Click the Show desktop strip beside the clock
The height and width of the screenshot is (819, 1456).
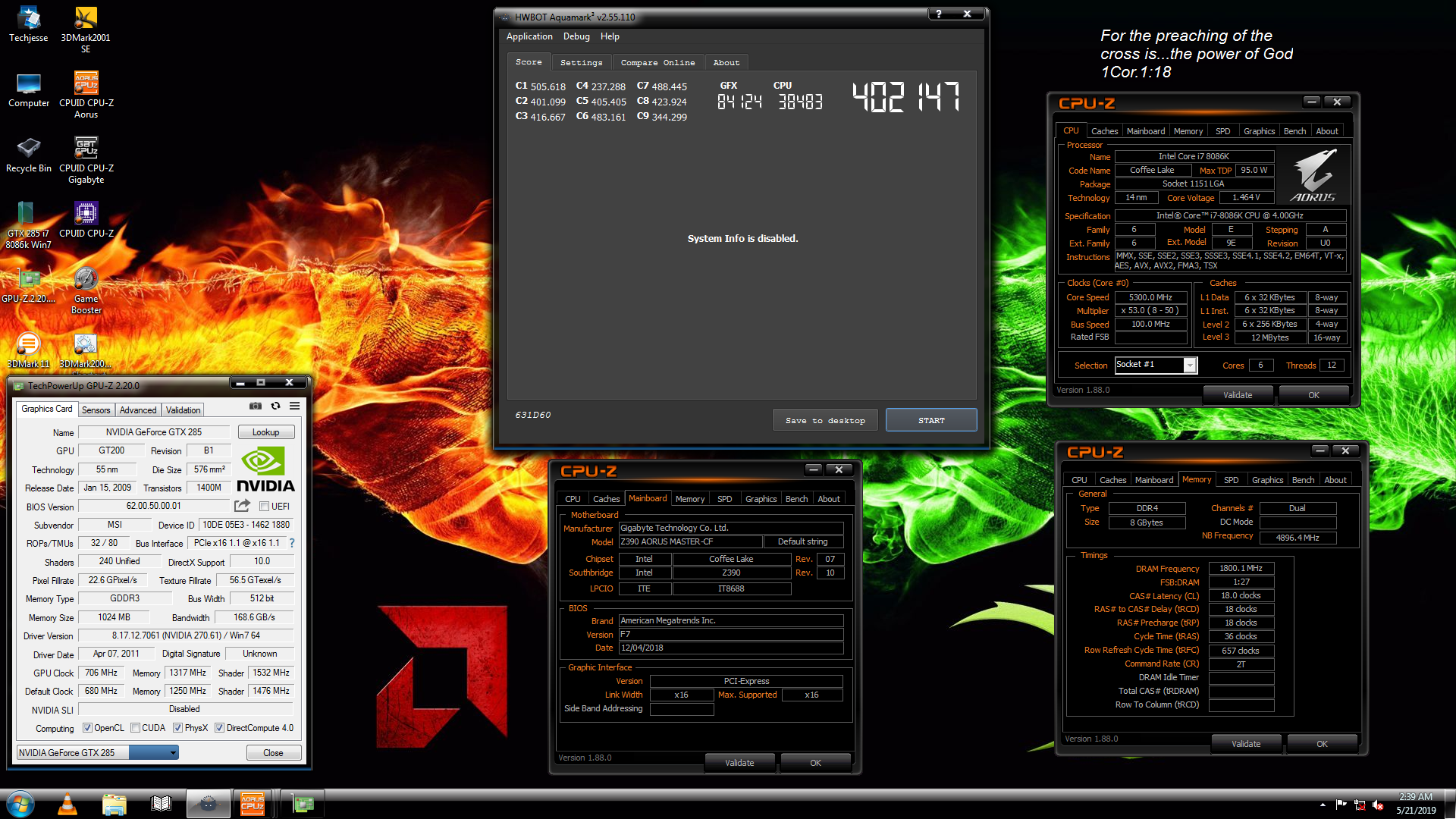(1450, 804)
